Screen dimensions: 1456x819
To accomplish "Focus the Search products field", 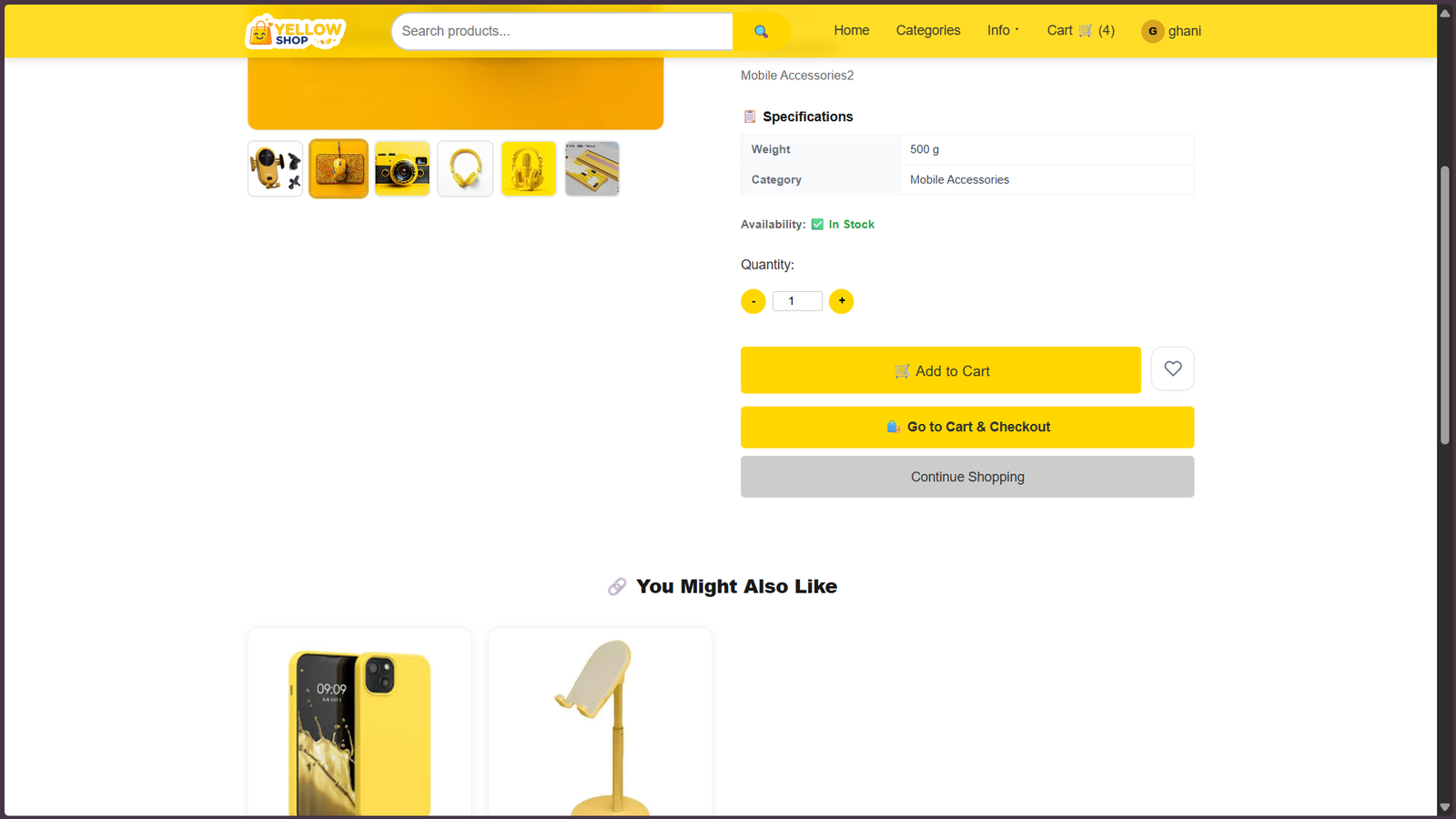I will [562, 31].
